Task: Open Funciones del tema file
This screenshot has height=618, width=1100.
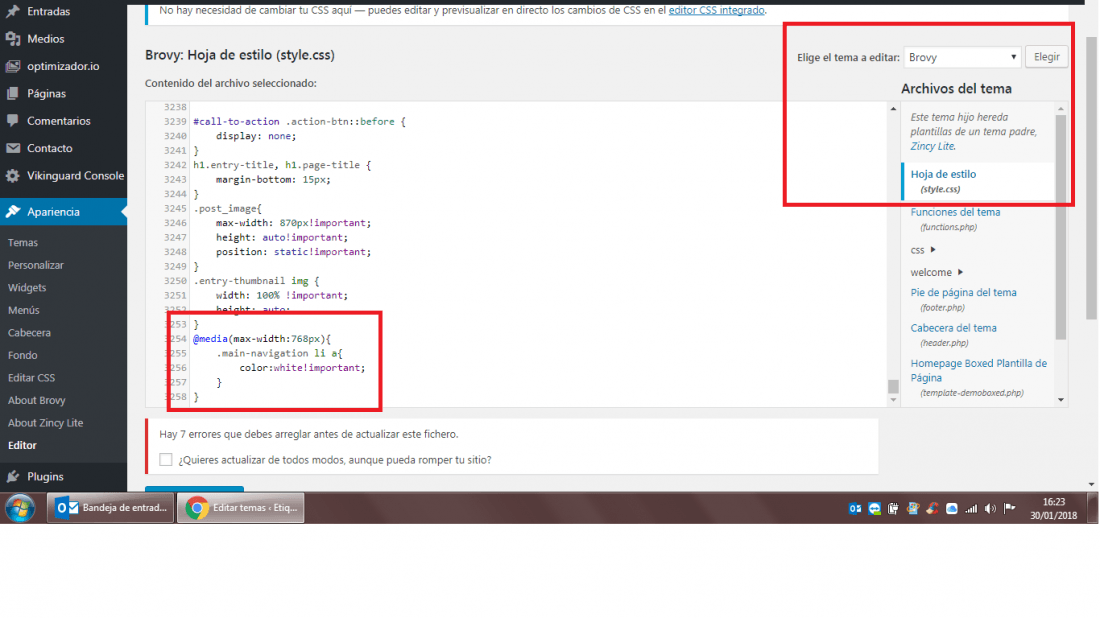Action: [955, 212]
